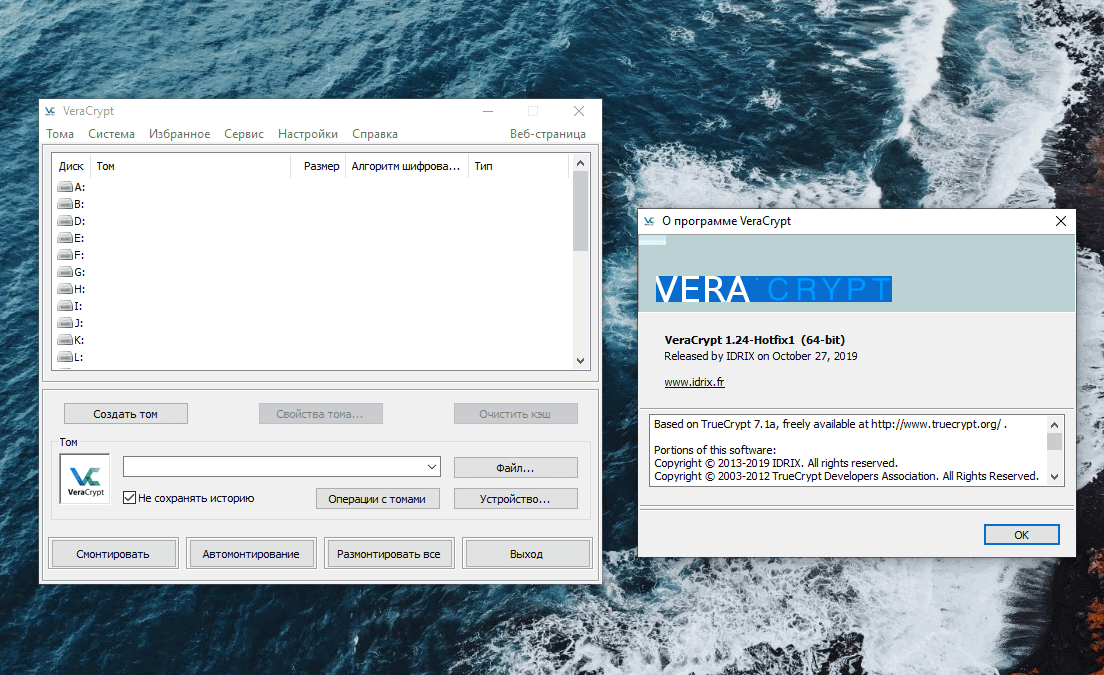Open the volume path dropdown list
Viewport: 1104px width, 675px height.
pyautogui.click(x=430, y=466)
